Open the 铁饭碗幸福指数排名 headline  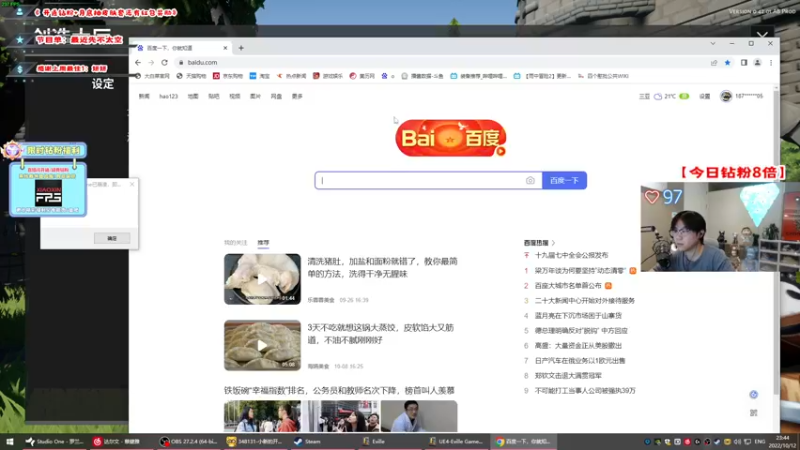point(339,390)
